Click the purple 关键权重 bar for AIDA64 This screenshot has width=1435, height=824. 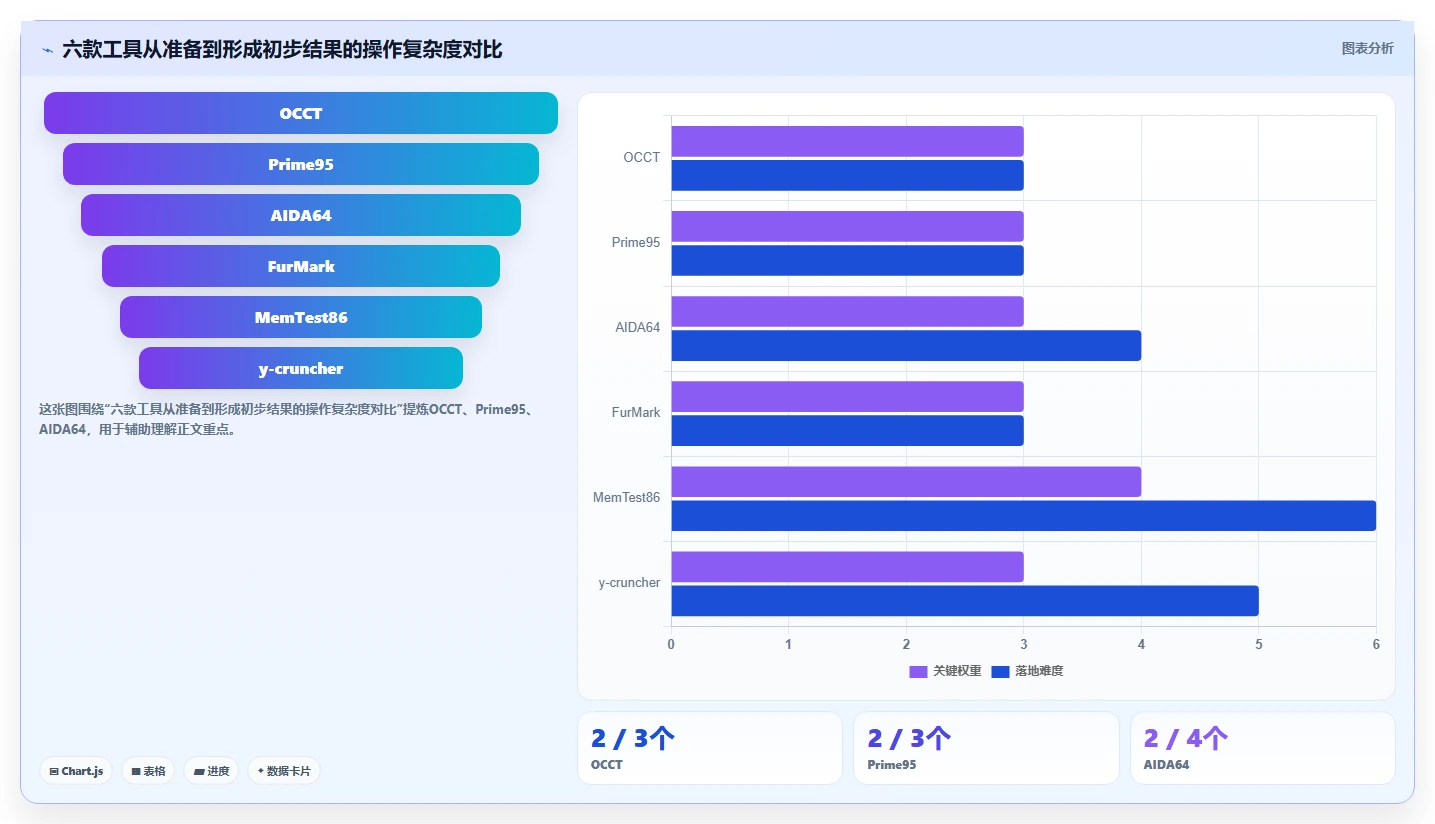click(x=847, y=311)
